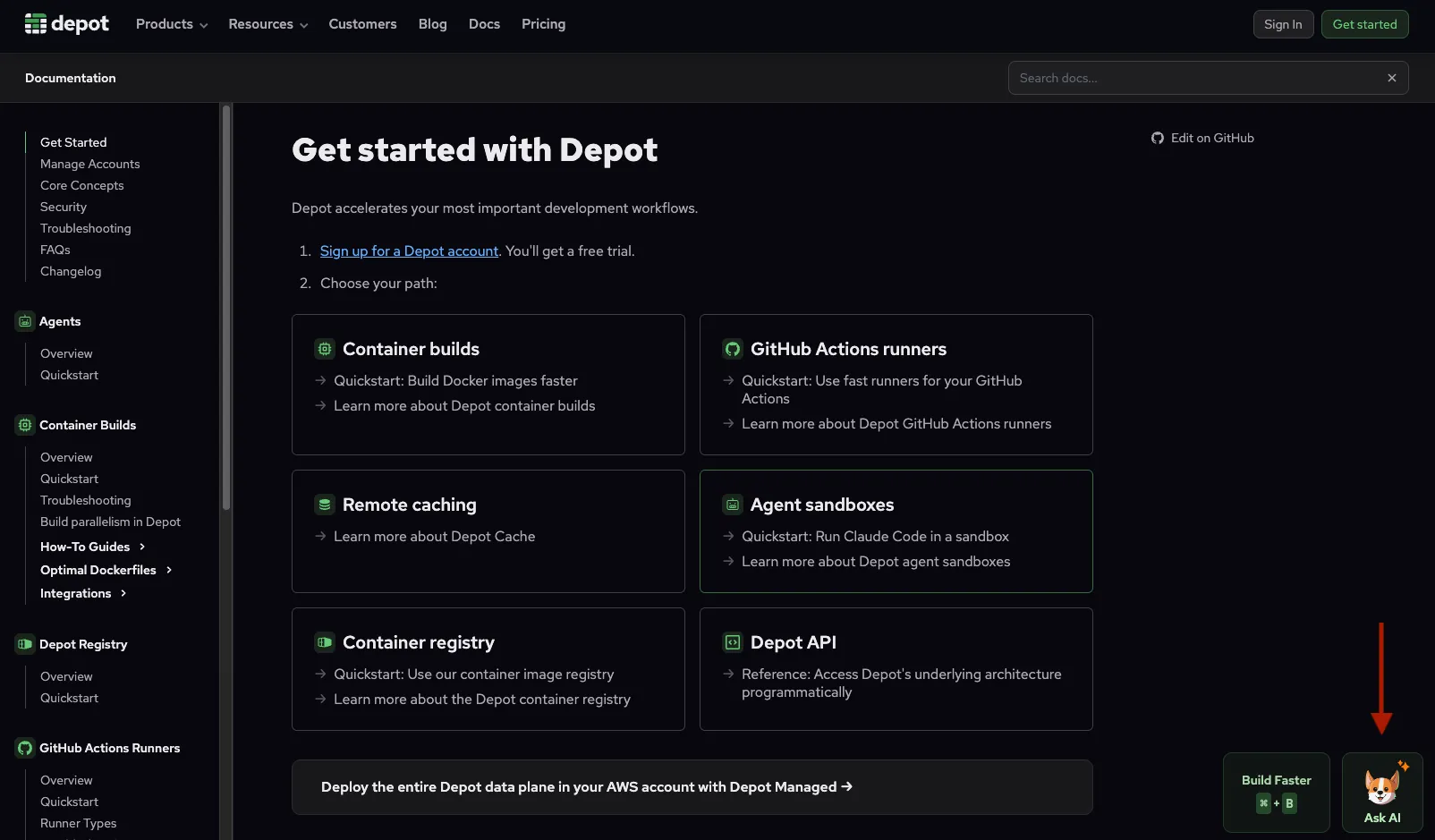
Task: Click the Get started button
Action: pos(1365,24)
